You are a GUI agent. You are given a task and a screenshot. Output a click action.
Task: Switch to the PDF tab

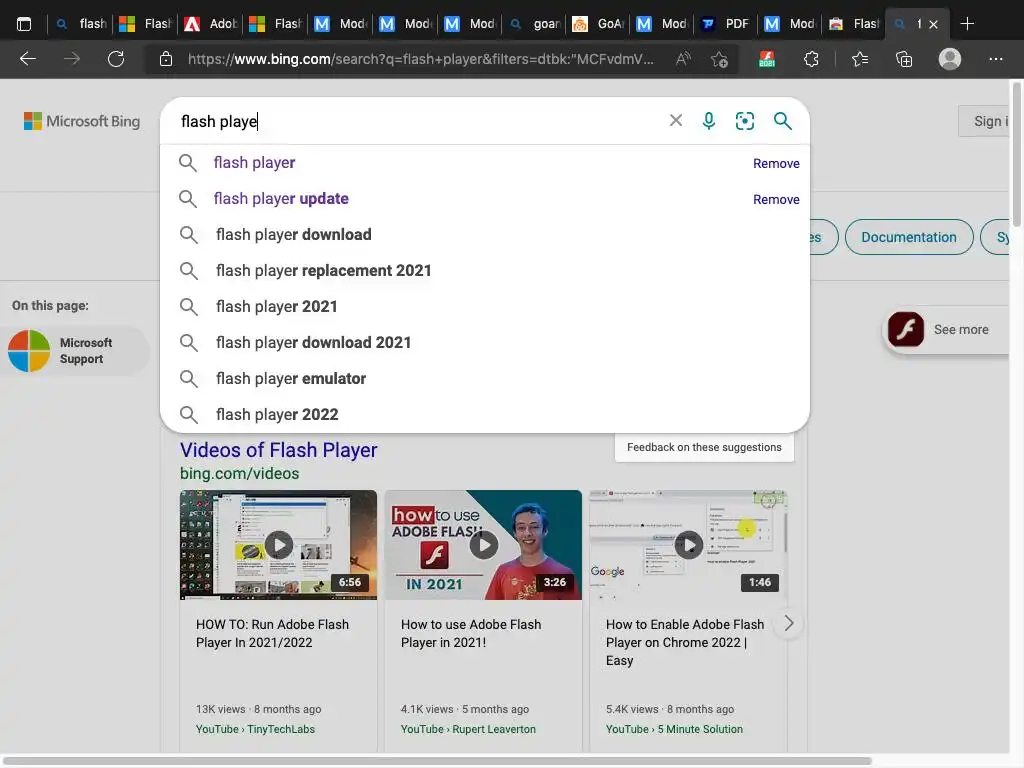point(728,24)
